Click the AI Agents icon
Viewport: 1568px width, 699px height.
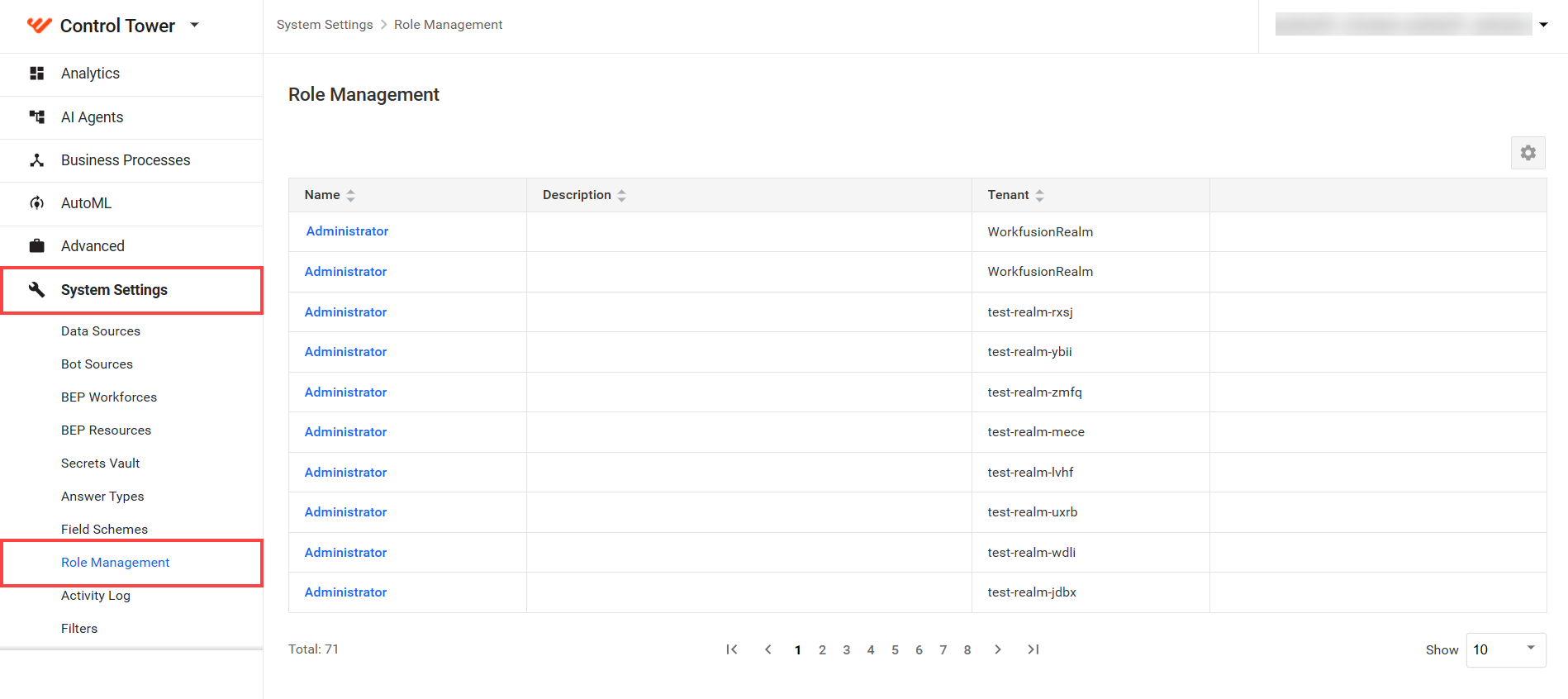pos(36,116)
